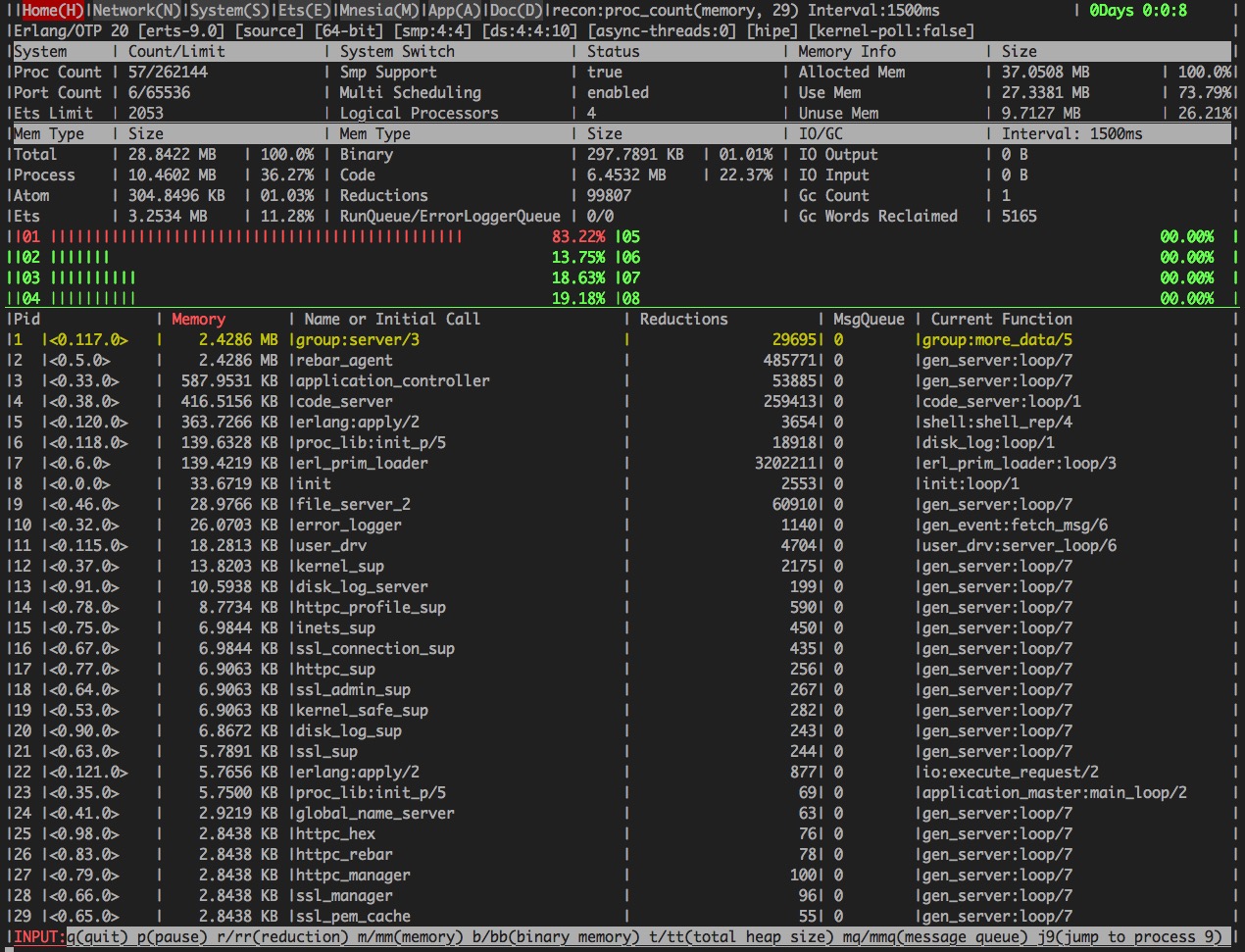Click the 0Days 0:0:8 uptime

pyautogui.click(x=1138, y=10)
